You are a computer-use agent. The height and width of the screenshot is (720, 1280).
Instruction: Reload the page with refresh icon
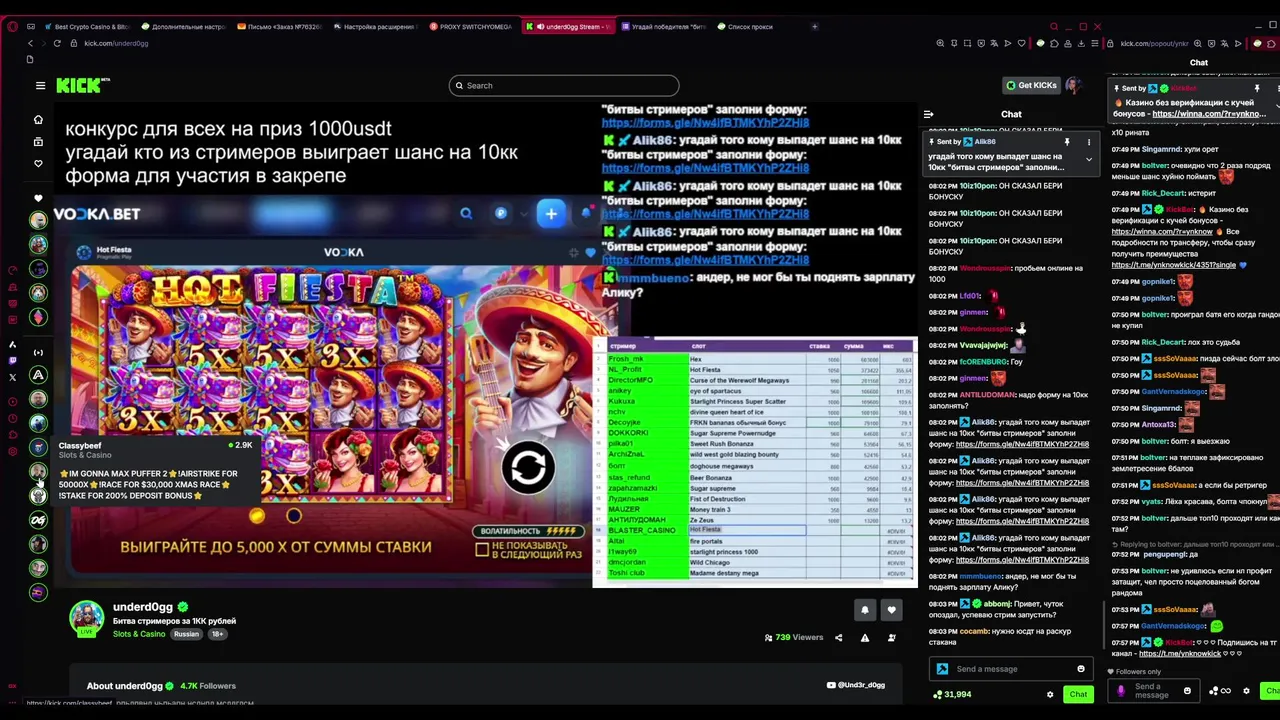tap(57, 43)
